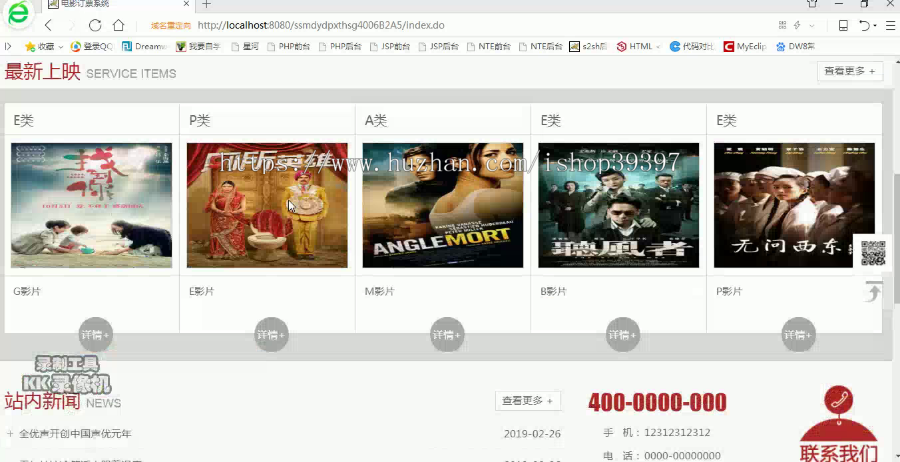
Task: Click the 联系我们 heading
Action: click(x=839, y=453)
